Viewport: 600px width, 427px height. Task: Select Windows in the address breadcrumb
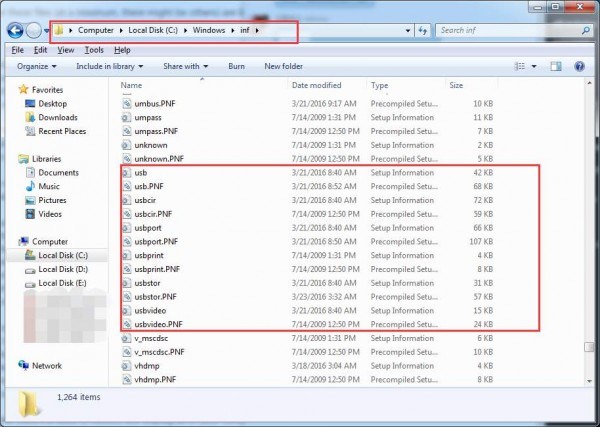click(x=209, y=30)
